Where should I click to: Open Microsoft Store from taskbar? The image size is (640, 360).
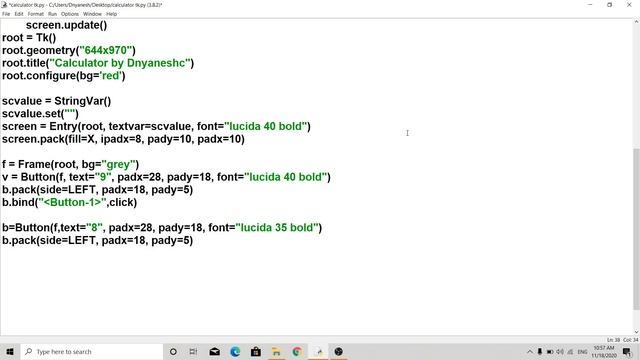(256, 351)
